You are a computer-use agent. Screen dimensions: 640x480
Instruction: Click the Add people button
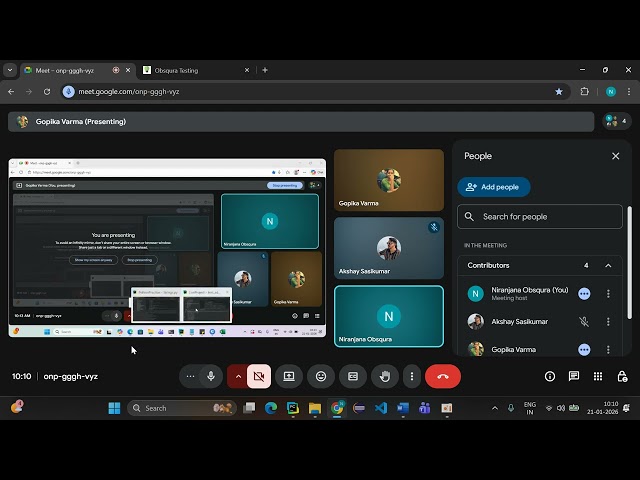pyautogui.click(x=494, y=187)
